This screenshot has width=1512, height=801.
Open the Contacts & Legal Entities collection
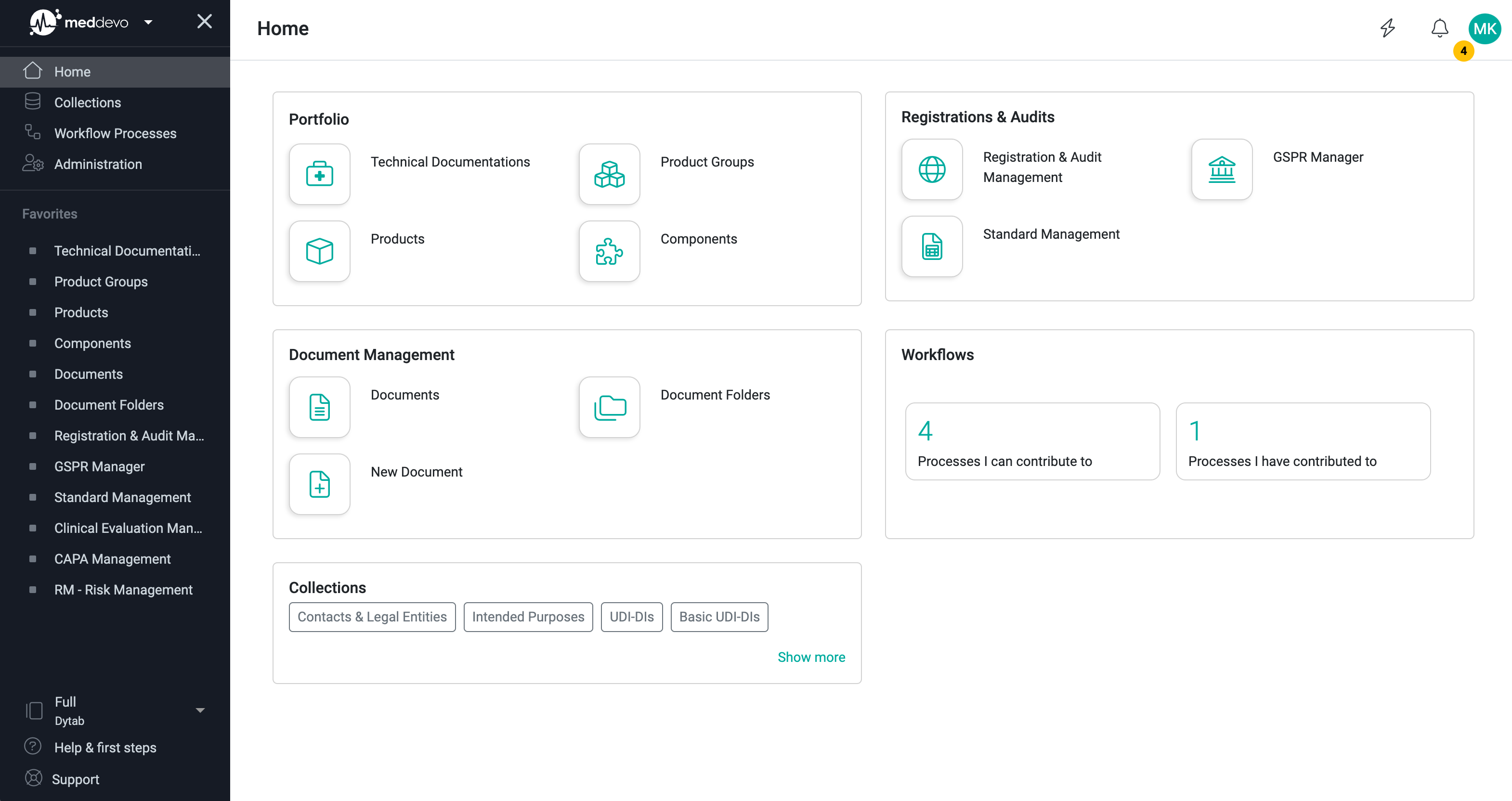[x=372, y=616]
